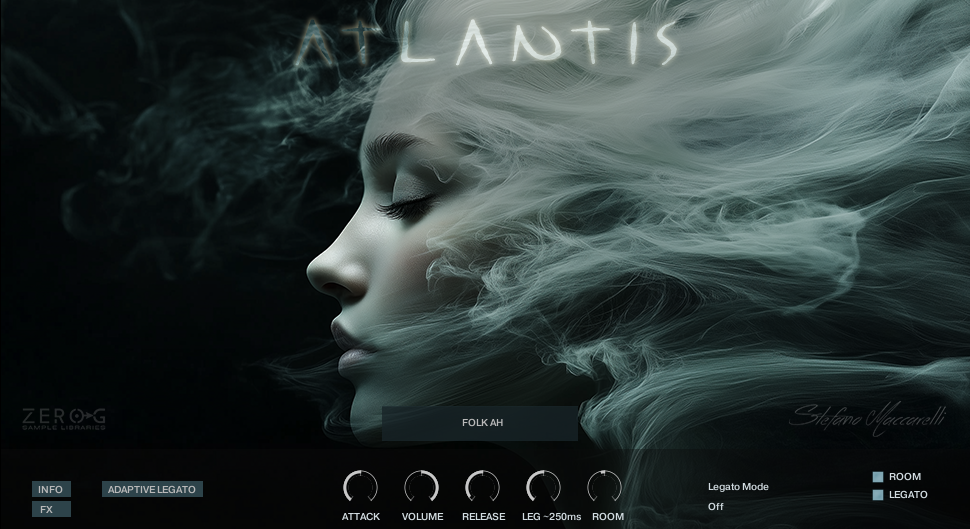The width and height of the screenshot is (970, 529).
Task: Click the VOLUME label under the knob
Action: [x=422, y=517]
